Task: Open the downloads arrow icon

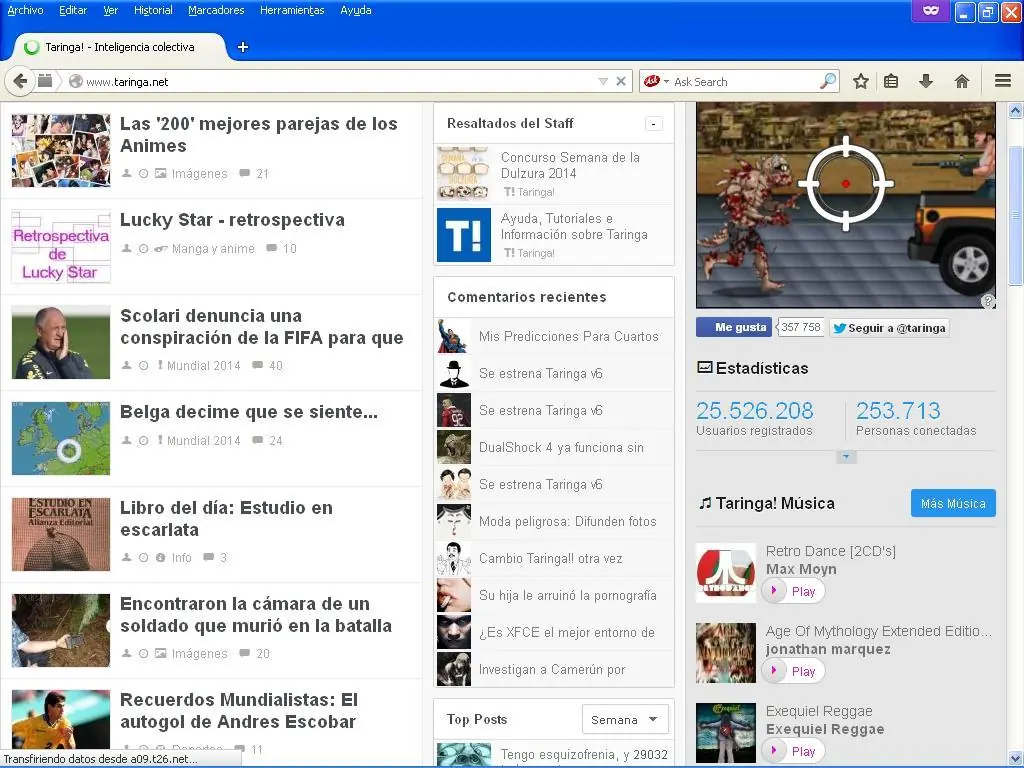Action: pyautogui.click(x=926, y=82)
